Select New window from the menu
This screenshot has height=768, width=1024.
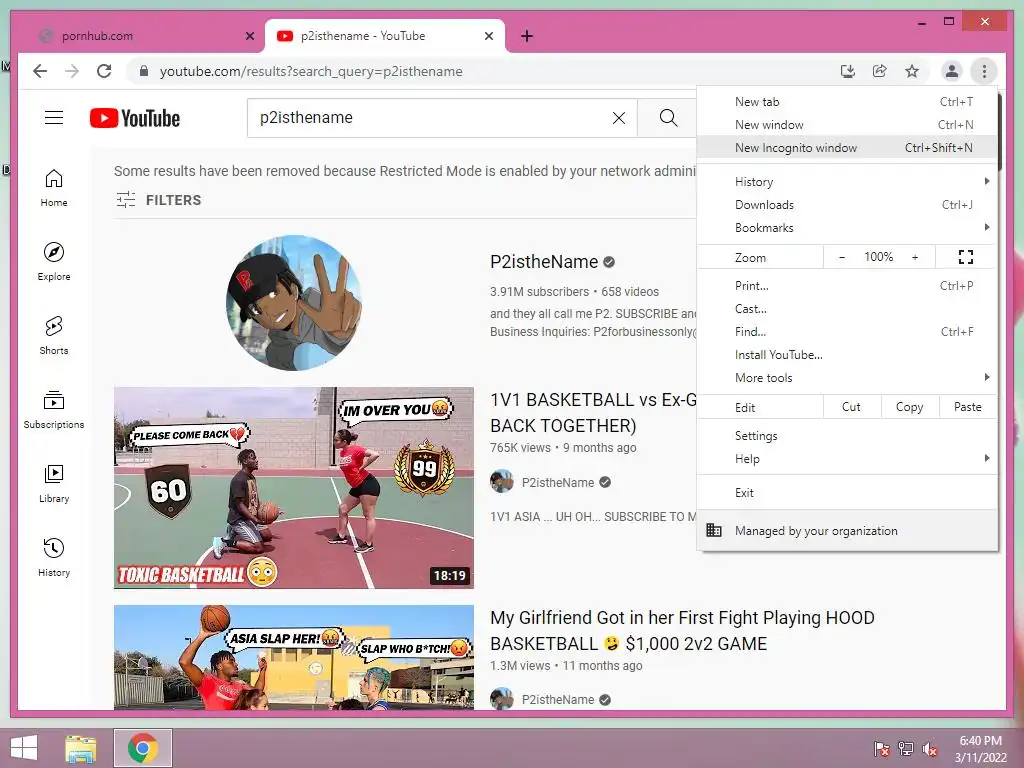847,125
